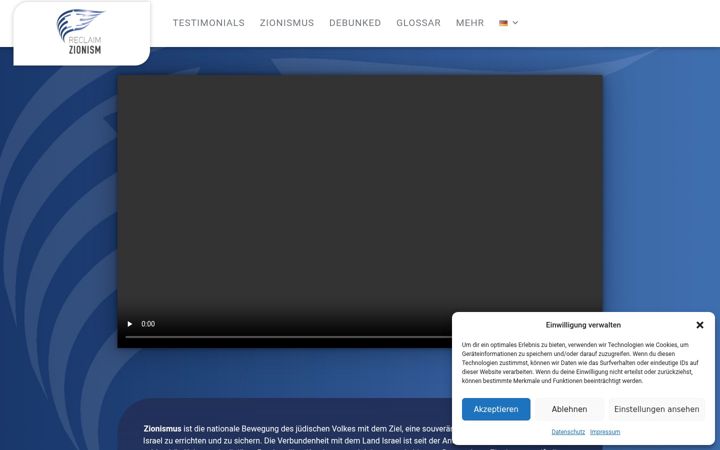Open the Datenschutz link

568,432
